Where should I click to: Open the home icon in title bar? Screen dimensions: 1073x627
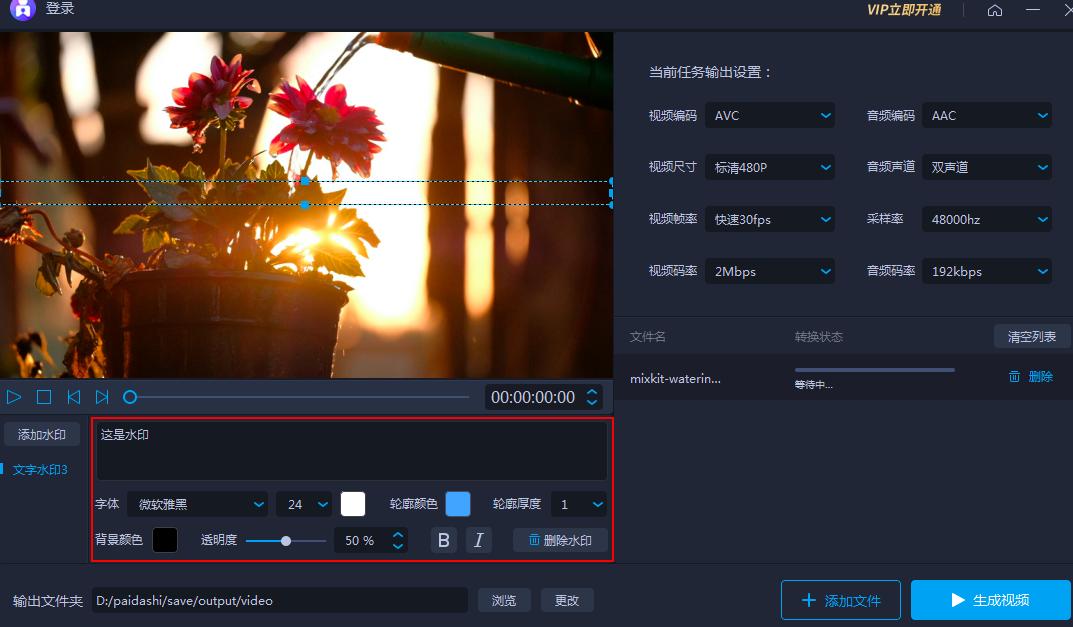[994, 10]
